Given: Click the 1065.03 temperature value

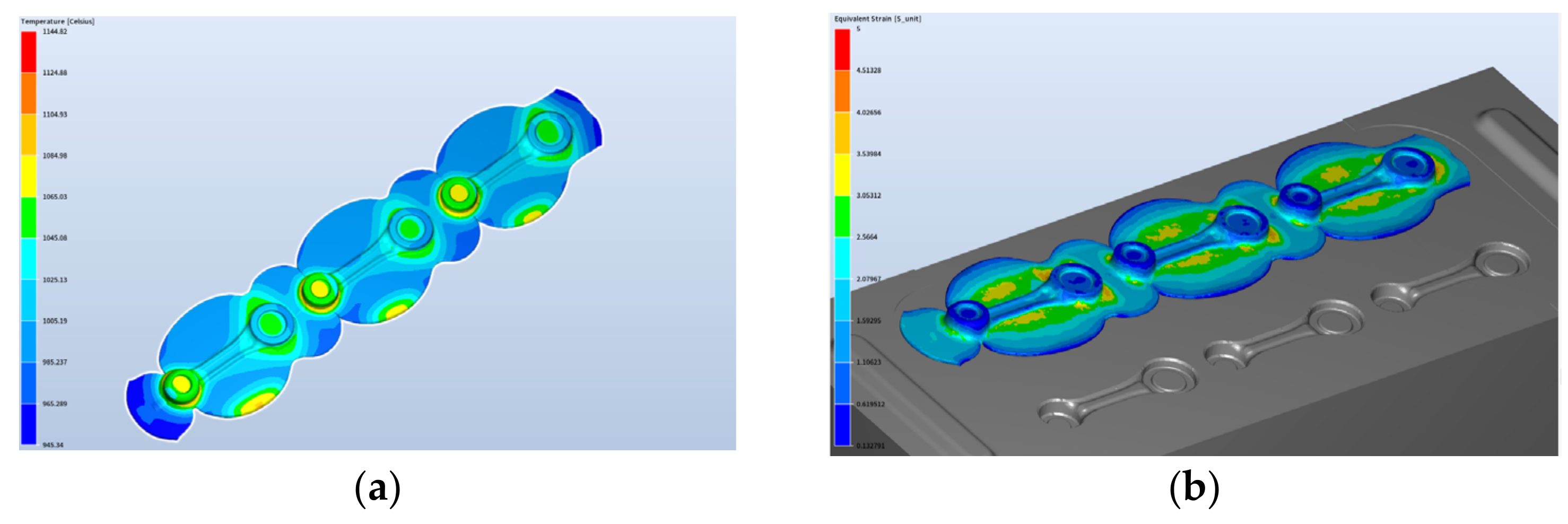Looking at the screenshot, I should 55,197.
